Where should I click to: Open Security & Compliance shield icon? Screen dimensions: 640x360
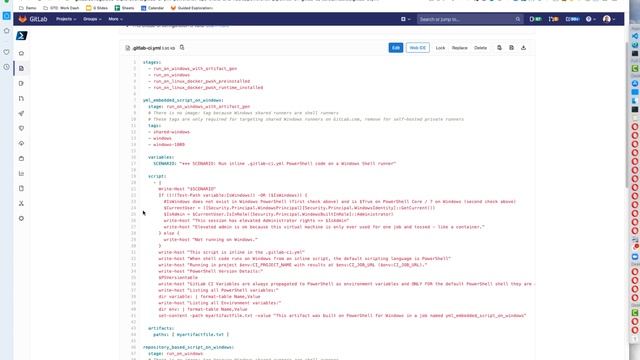coord(21,128)
